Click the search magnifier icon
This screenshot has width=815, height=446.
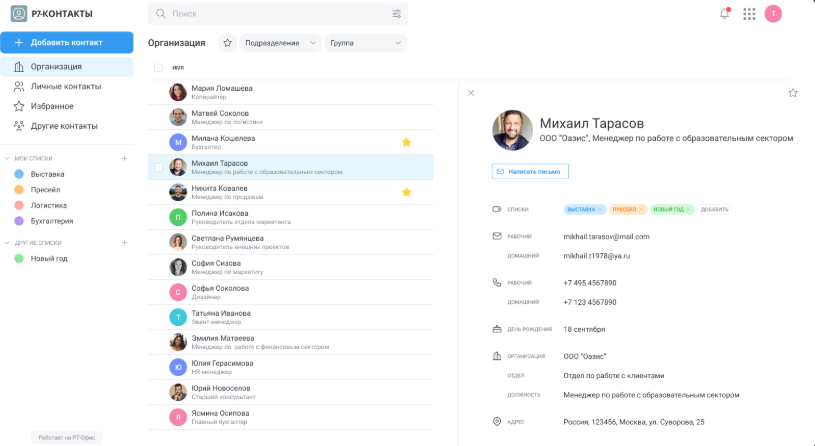click(x=161, y=14)
